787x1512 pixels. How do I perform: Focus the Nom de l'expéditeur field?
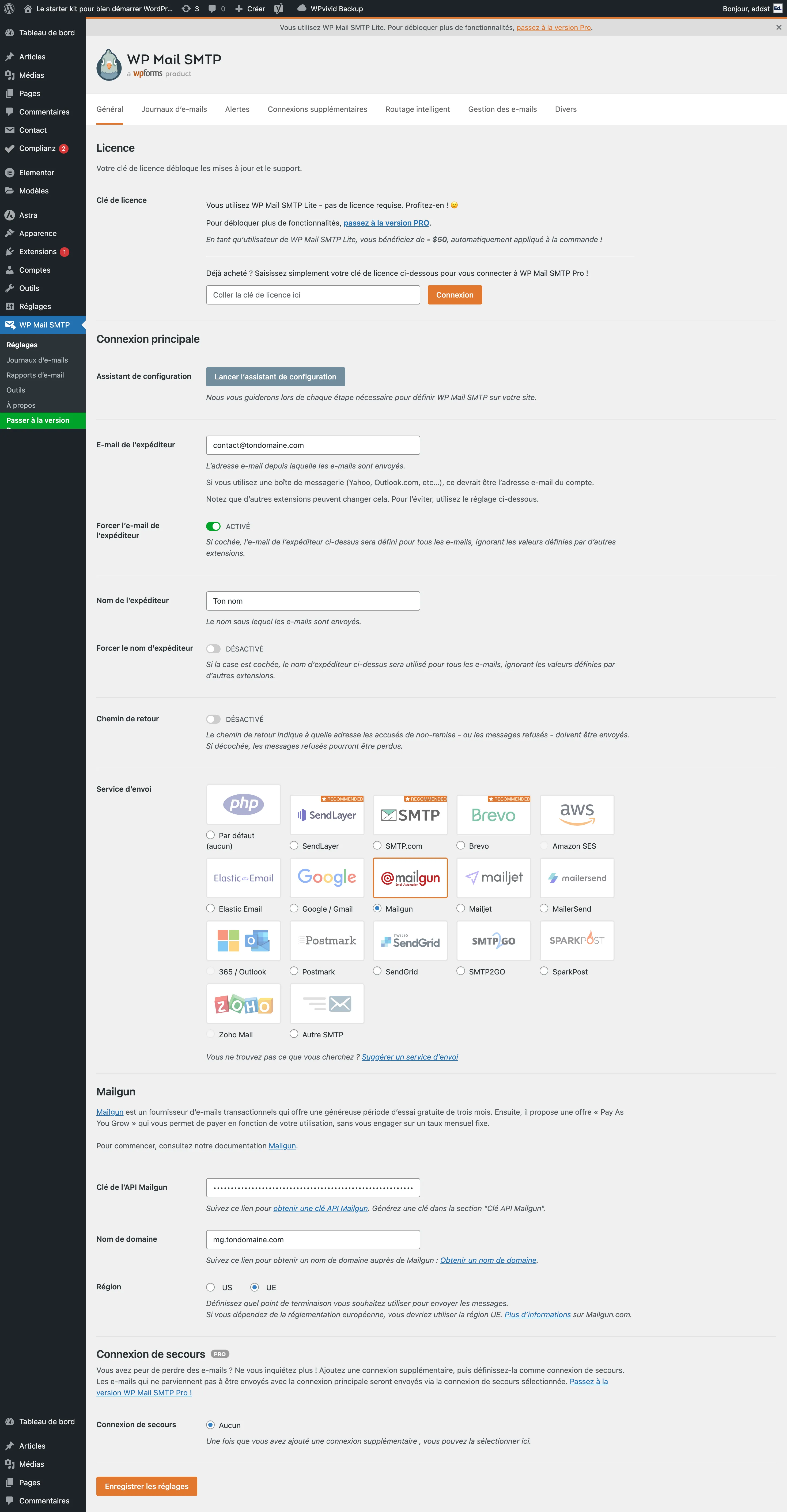pos(313,601)
